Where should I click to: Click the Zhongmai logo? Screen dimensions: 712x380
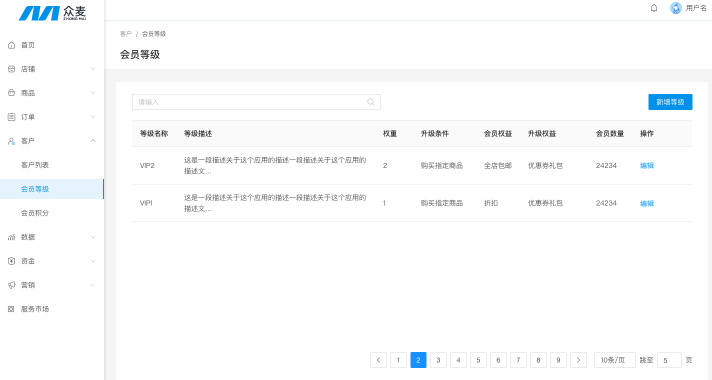tap(52, 13)
